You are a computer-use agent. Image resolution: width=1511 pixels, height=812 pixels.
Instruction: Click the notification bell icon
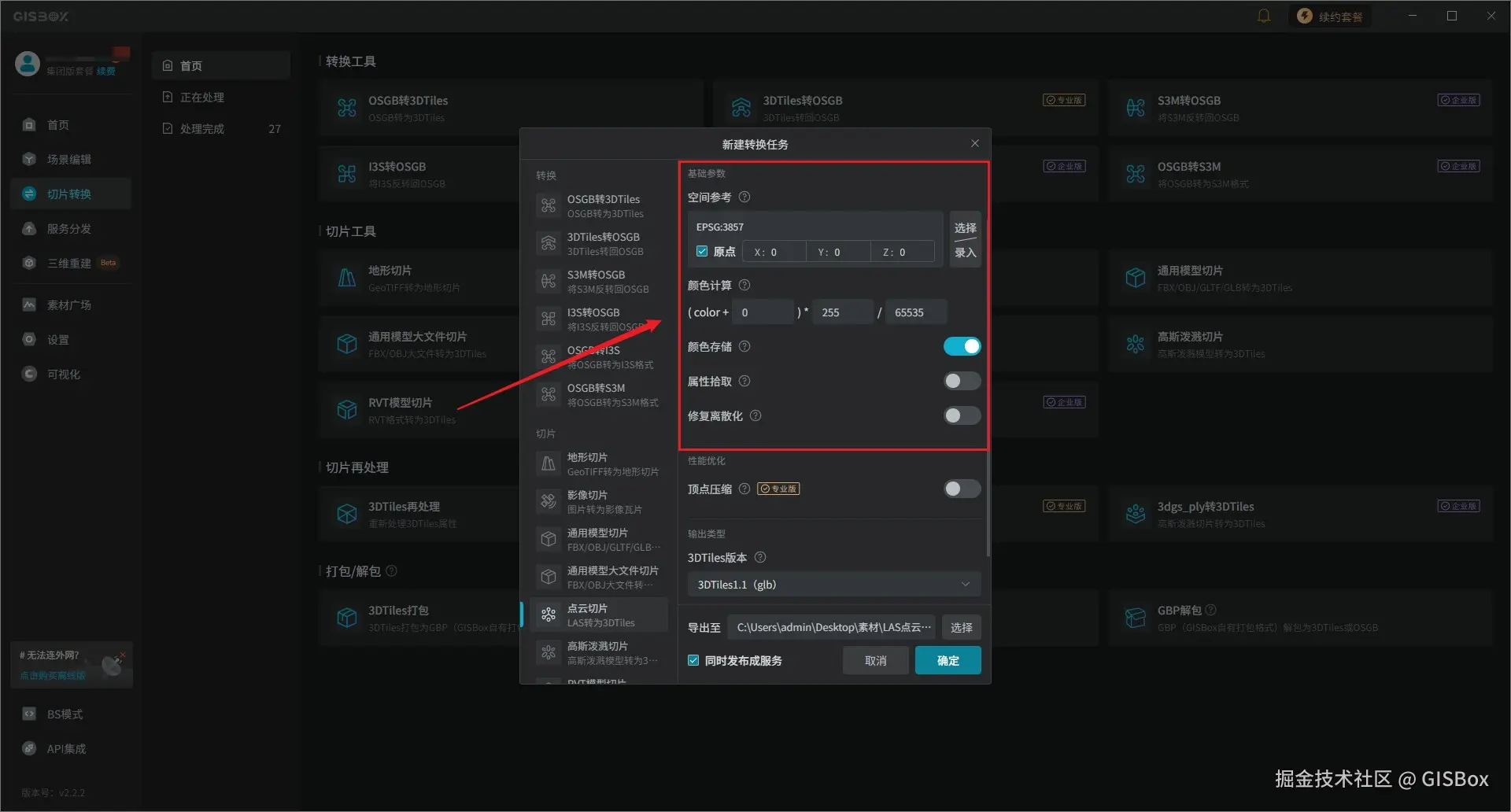coord(1264,16)
